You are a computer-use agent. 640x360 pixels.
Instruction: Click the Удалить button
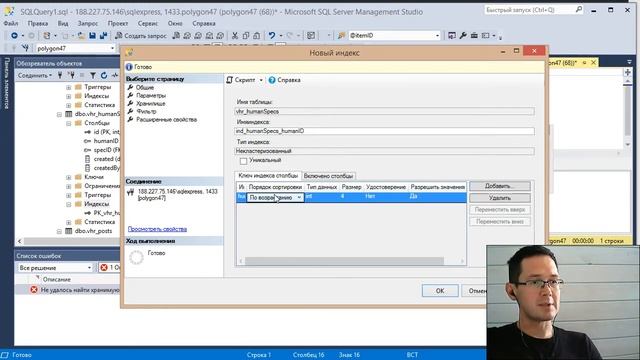coord(500,198)
